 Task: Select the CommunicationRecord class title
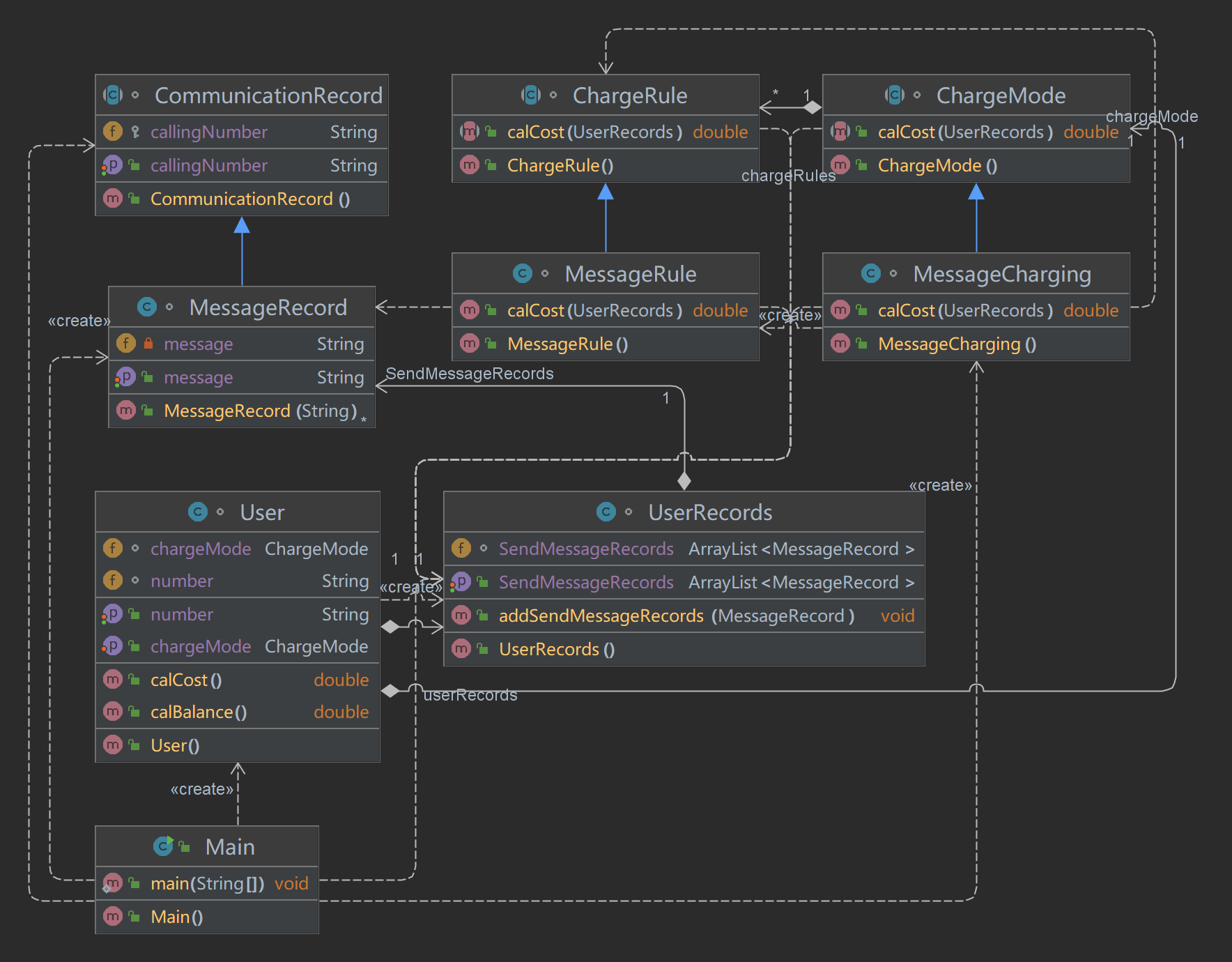(268, 96)
